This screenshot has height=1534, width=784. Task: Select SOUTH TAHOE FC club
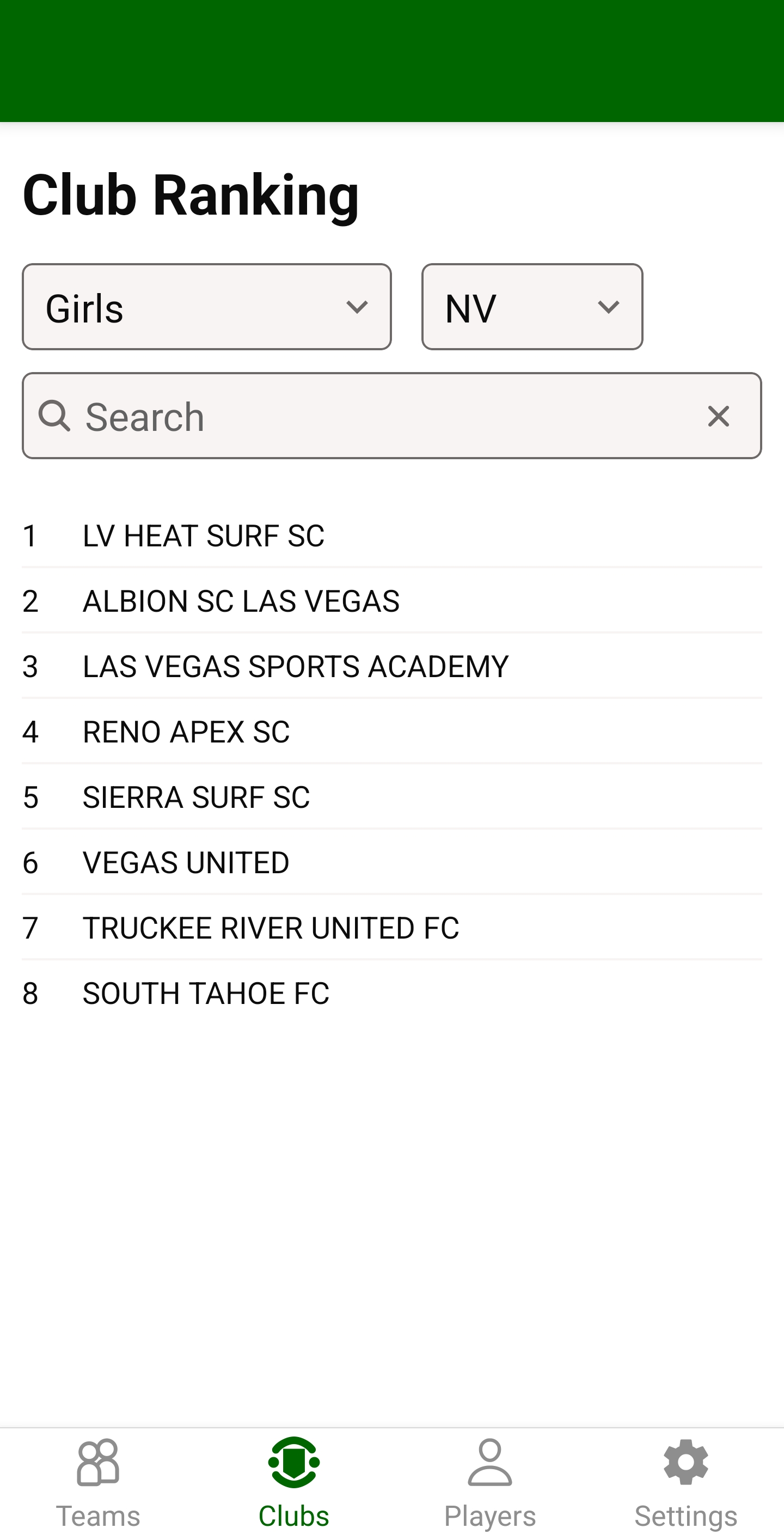206,993
